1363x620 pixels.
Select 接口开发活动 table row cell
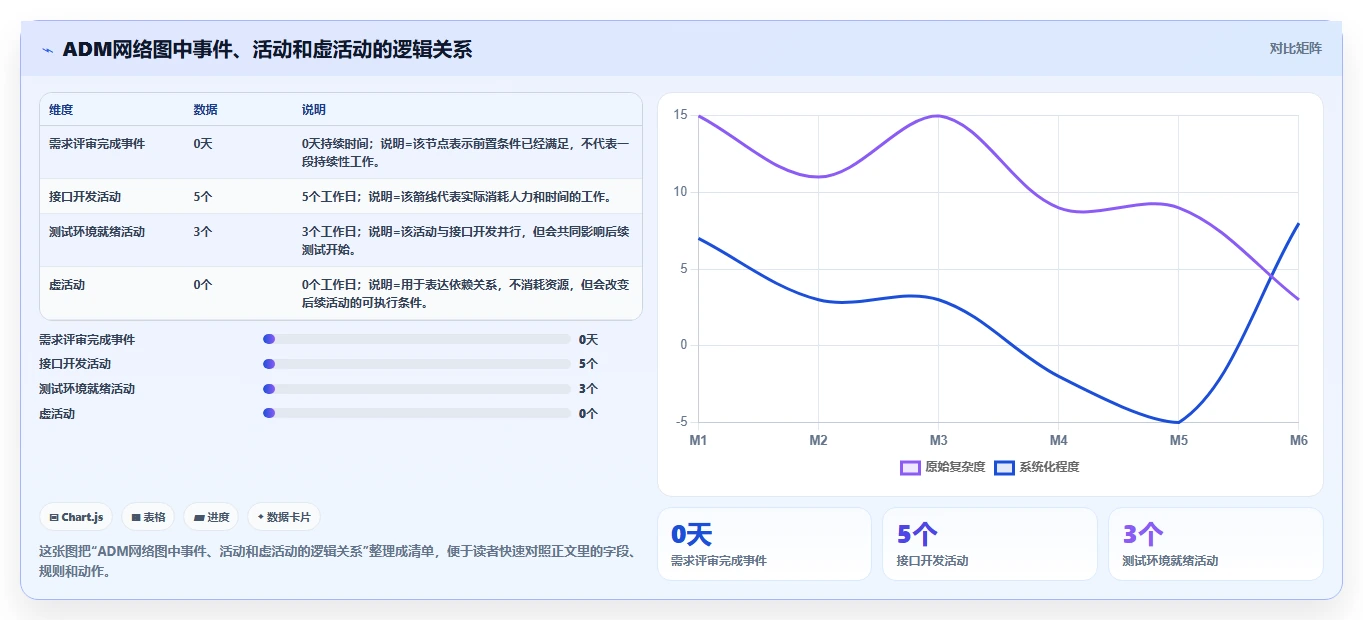pos(85,197)
